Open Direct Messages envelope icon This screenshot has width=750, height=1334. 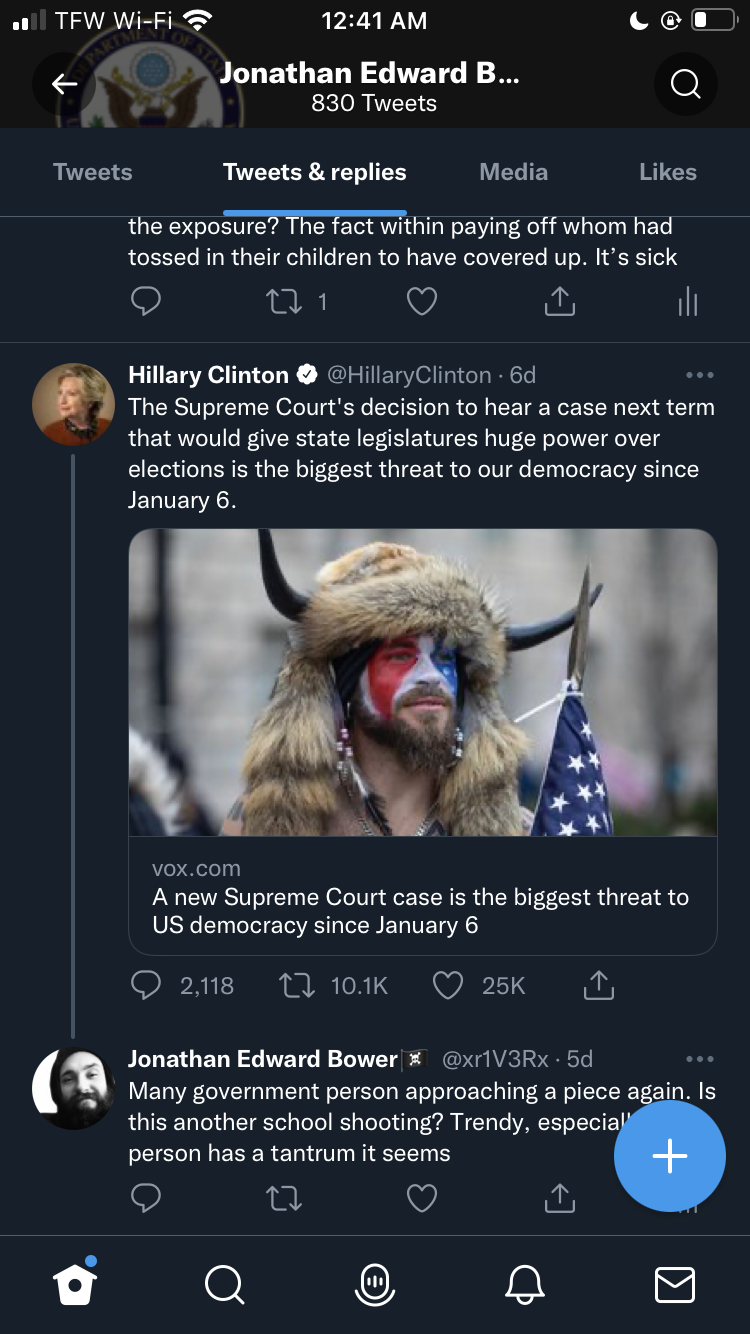point(675,1284)
